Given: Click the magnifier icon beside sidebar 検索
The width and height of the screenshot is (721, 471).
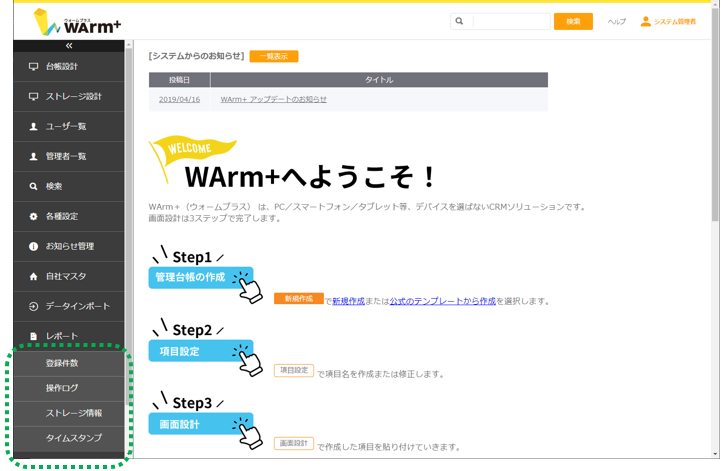Looking at the screenshot, I should point(34,186).
